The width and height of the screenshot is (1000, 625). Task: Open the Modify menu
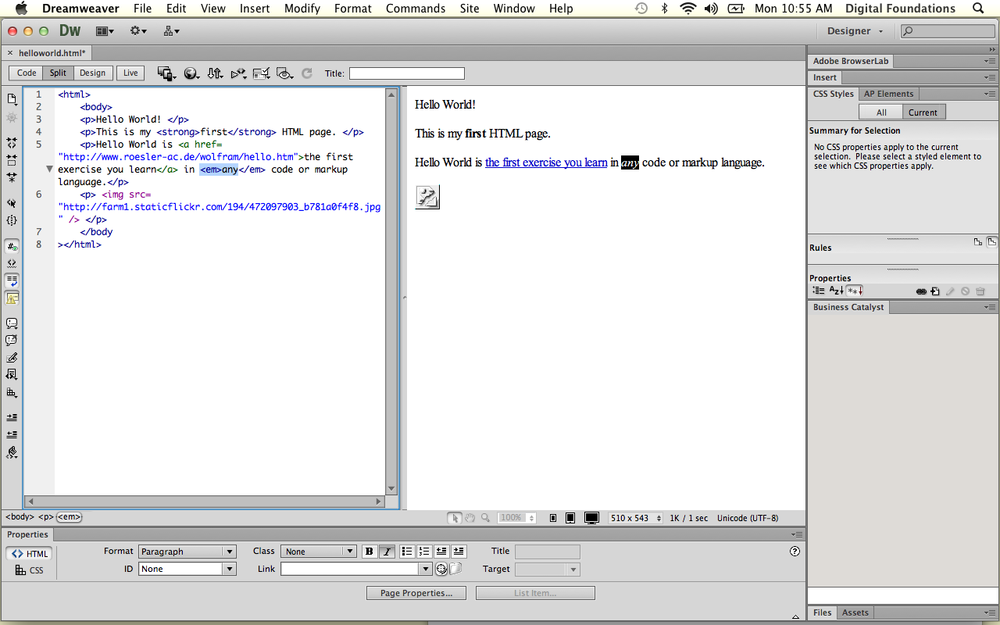click(302, 8)
